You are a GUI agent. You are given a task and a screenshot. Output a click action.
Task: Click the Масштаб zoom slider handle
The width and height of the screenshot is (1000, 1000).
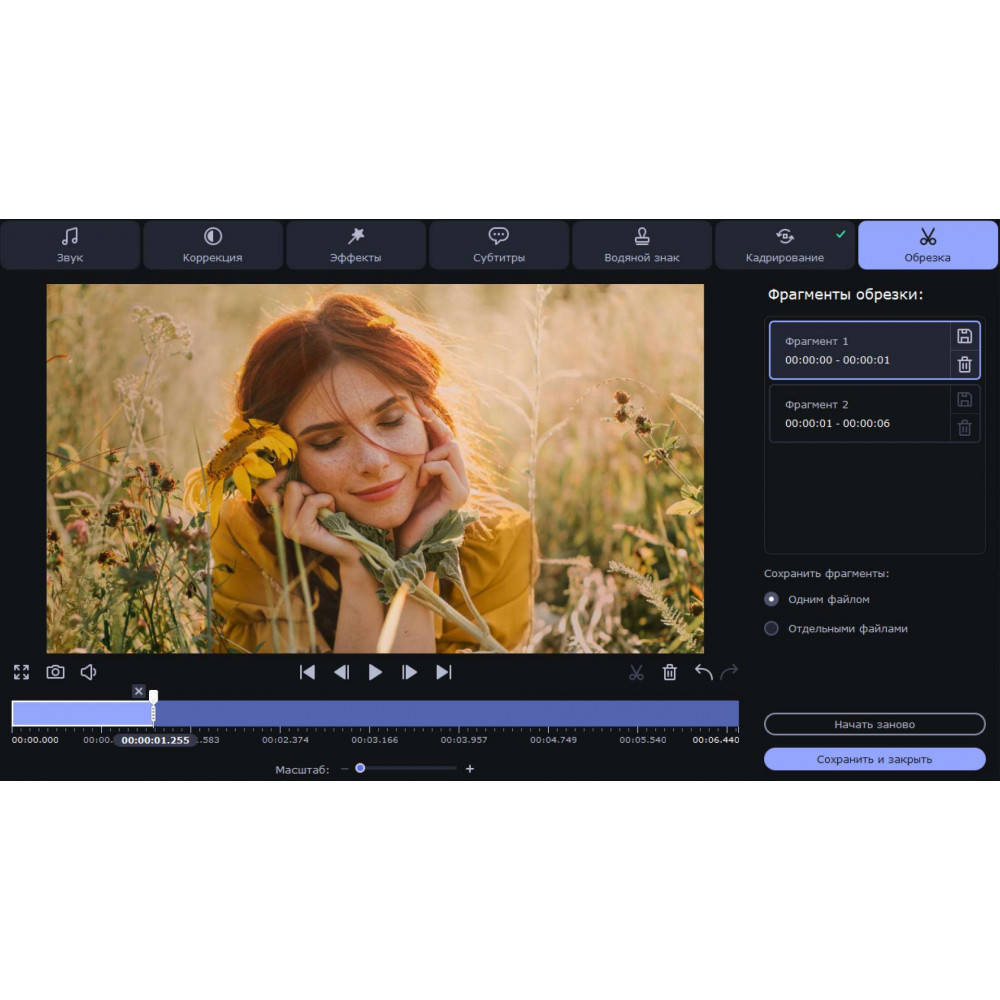[360, 768]
